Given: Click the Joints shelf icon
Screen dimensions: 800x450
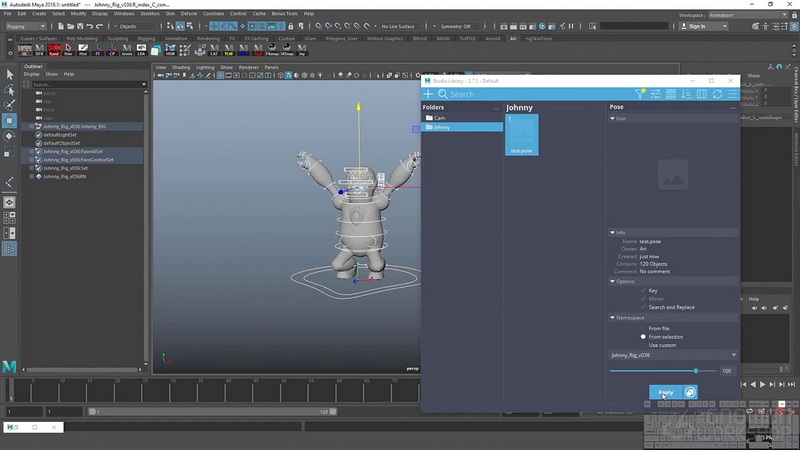Looking at the screenshot, I should [127, 50].
